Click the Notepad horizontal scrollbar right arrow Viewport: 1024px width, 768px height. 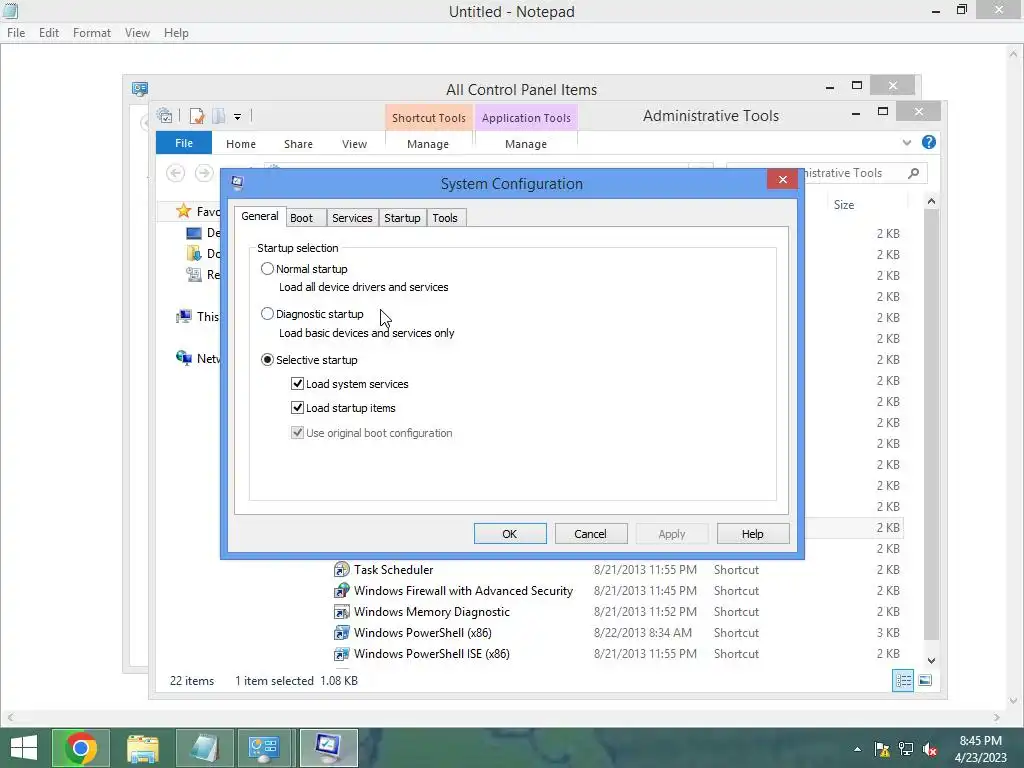click(996, 717)
